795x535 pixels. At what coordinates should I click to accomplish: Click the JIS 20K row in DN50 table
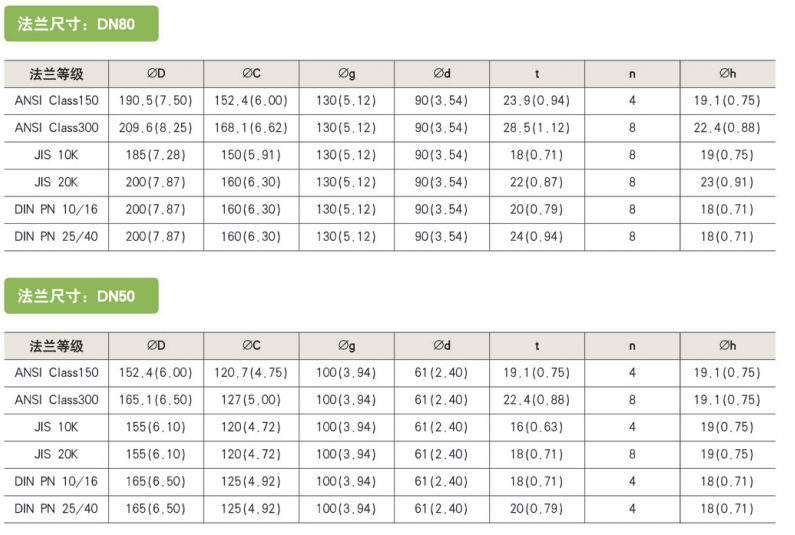[x=390, y=454]
